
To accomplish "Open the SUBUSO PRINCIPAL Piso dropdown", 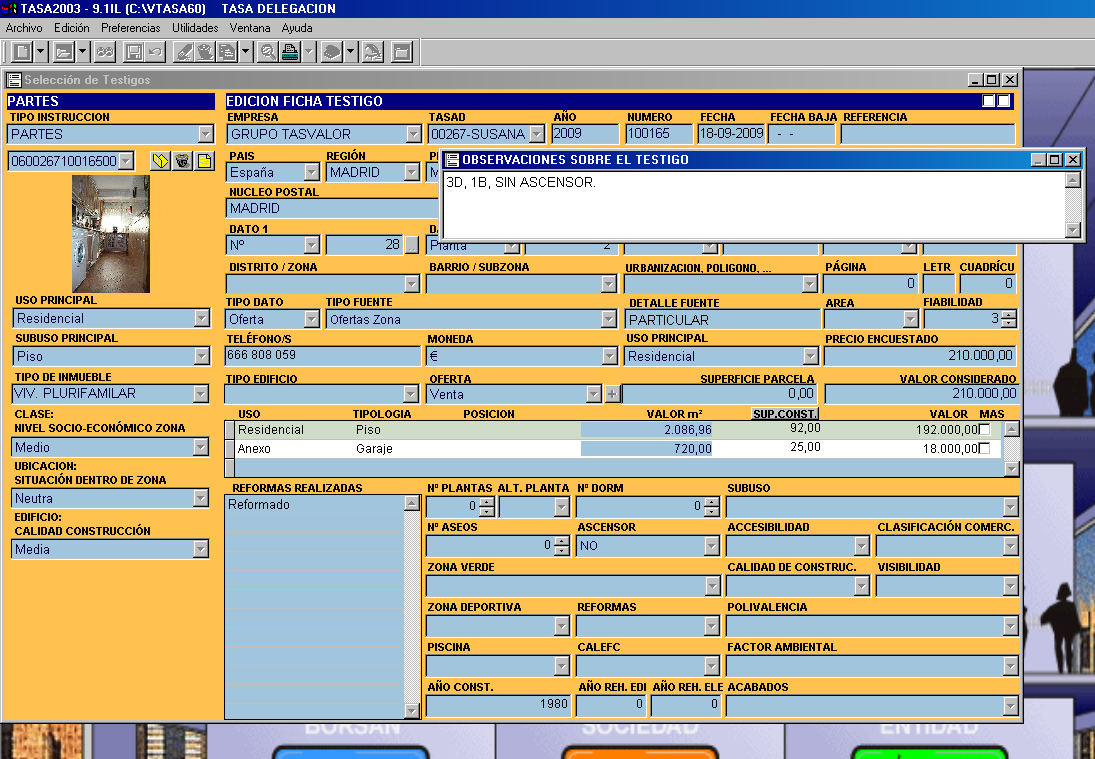I will [202, 356].
